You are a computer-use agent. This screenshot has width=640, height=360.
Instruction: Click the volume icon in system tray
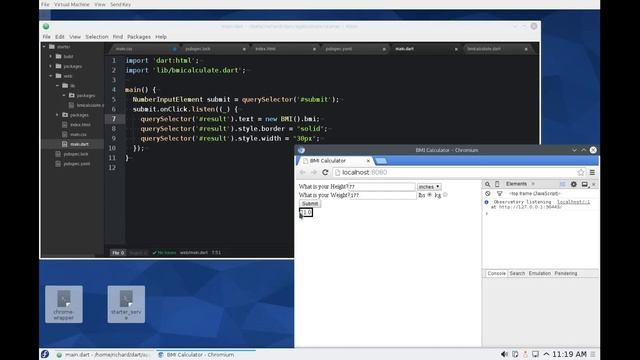[x=504, y=354]
